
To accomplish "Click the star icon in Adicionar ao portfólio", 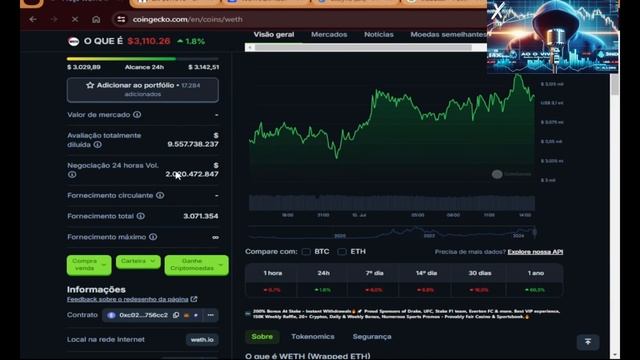I will pos(90,85).
